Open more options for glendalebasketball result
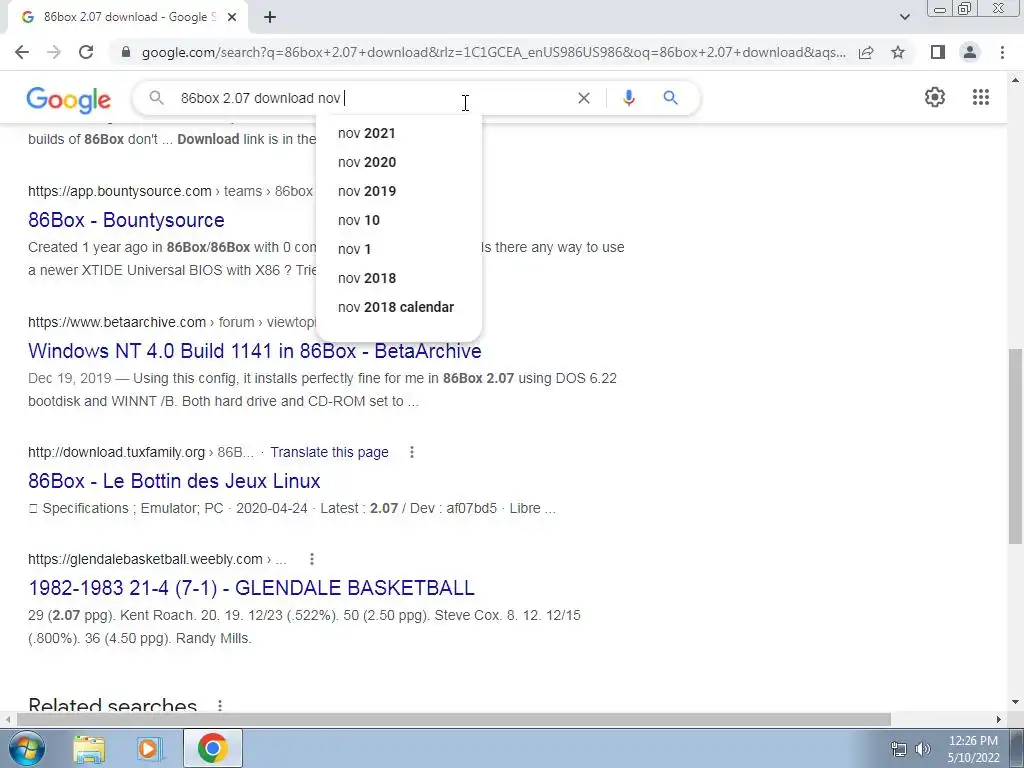 point(312,559)
